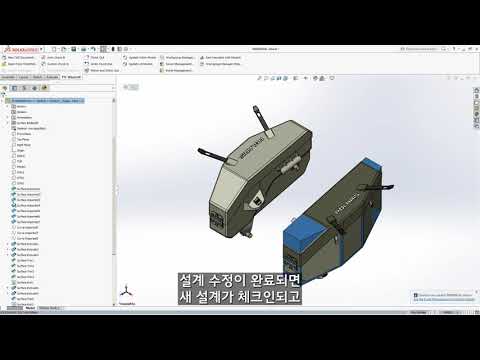Select the Sensors item in the tree
The height and width of the screenshot is (360, 480).
point(19,112)
